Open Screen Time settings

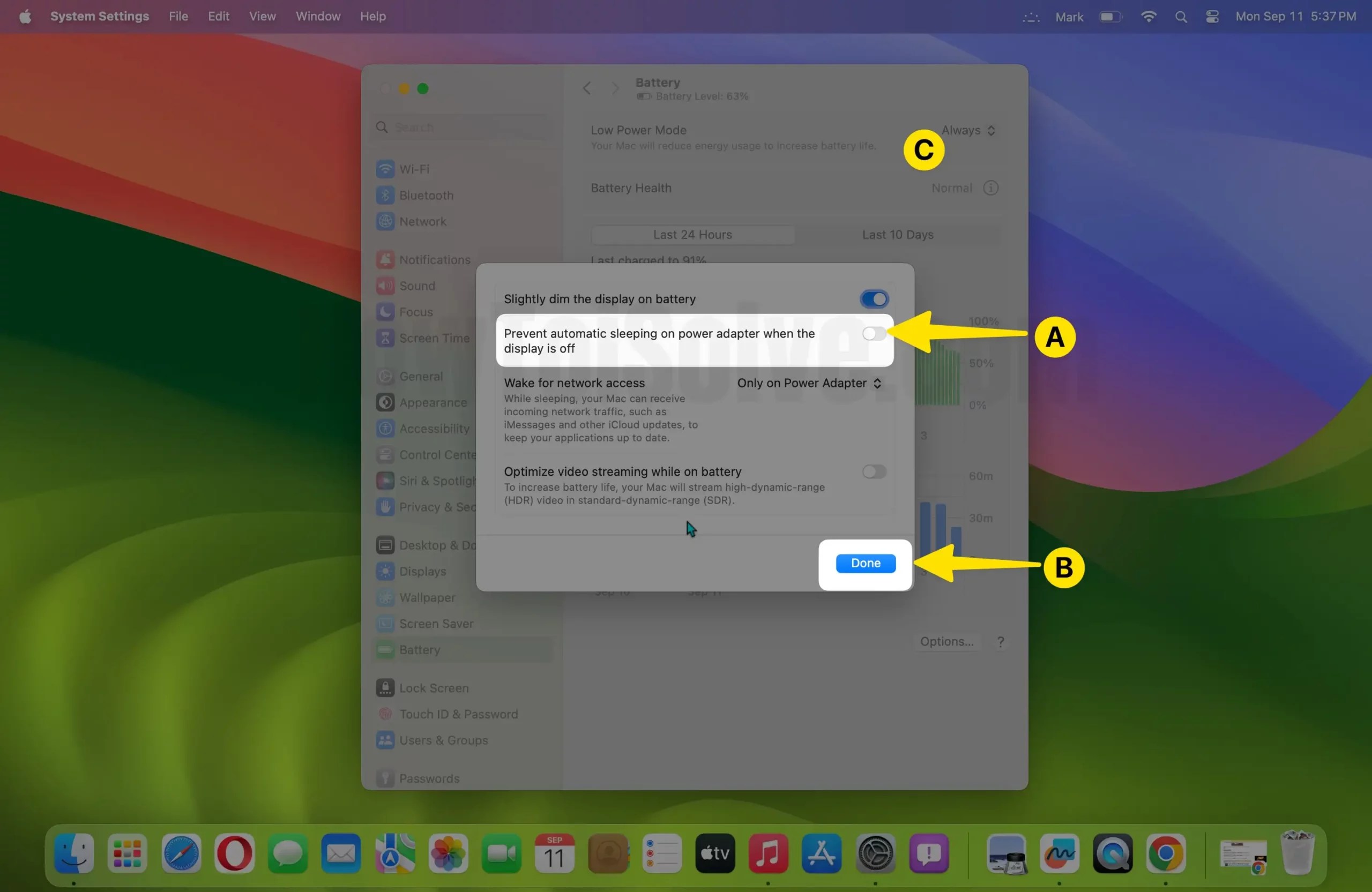coord(434,338)
